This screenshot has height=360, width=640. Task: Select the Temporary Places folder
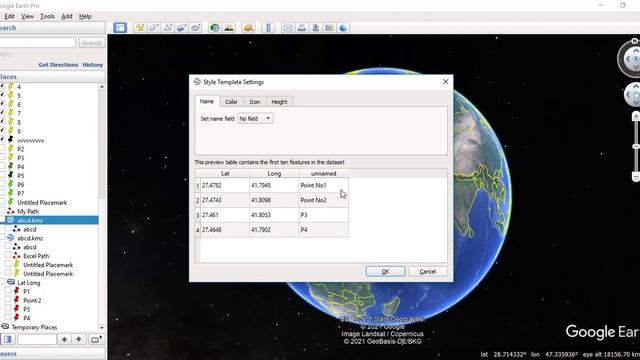(x=34, y=327)
